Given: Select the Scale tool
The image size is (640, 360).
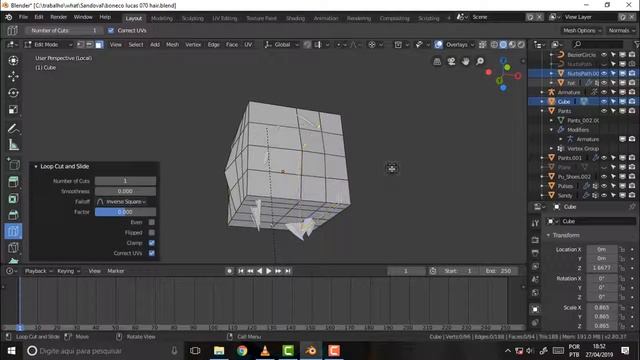Looking at the screenshot, I should [13, 109].
